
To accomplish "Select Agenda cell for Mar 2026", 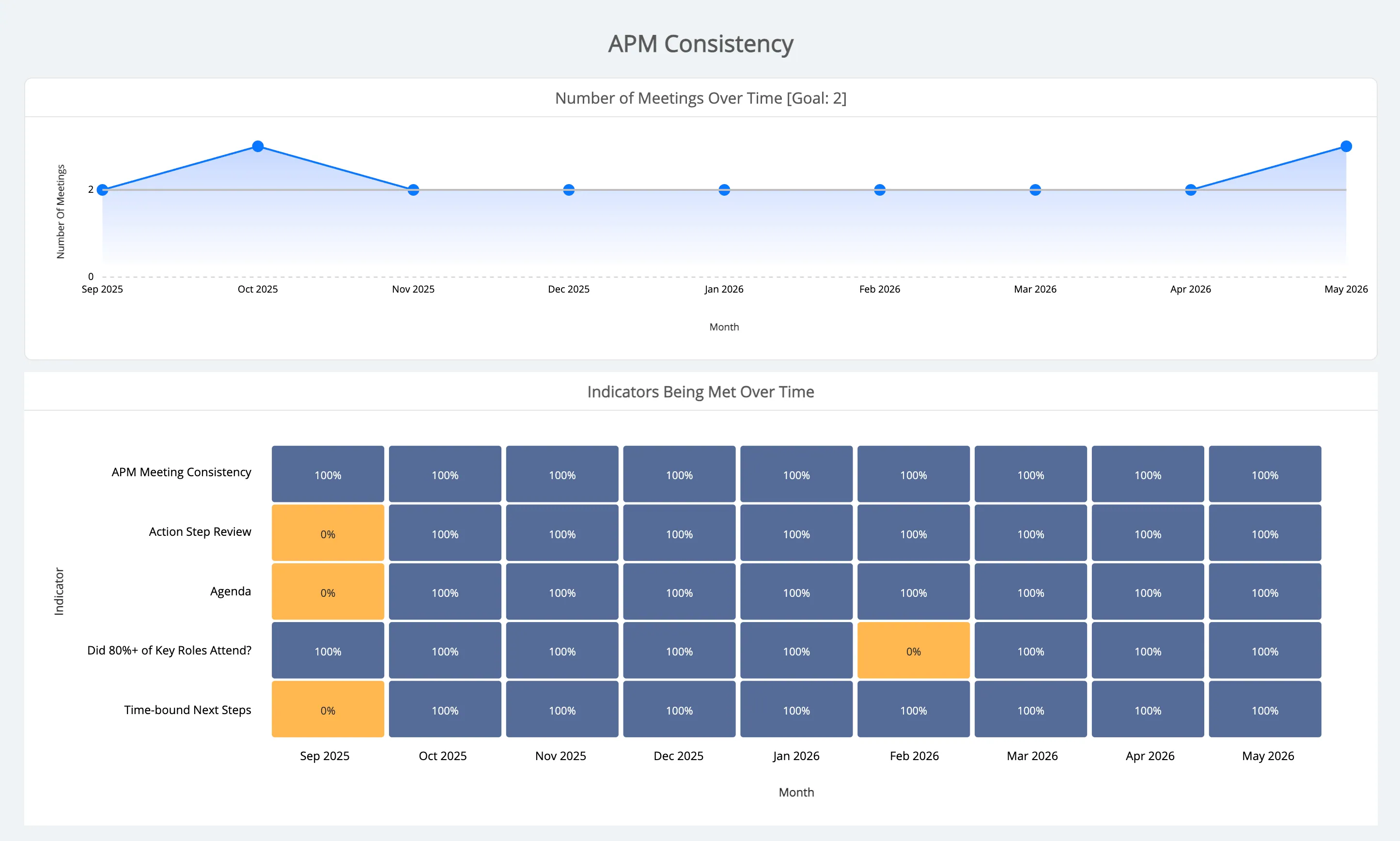I will [1030, 591].
